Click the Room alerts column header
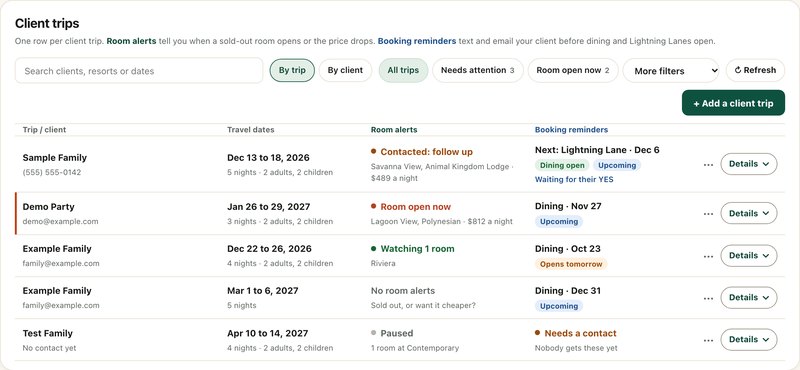Viewport: 800px width, 370px height. tap(394, 130)
